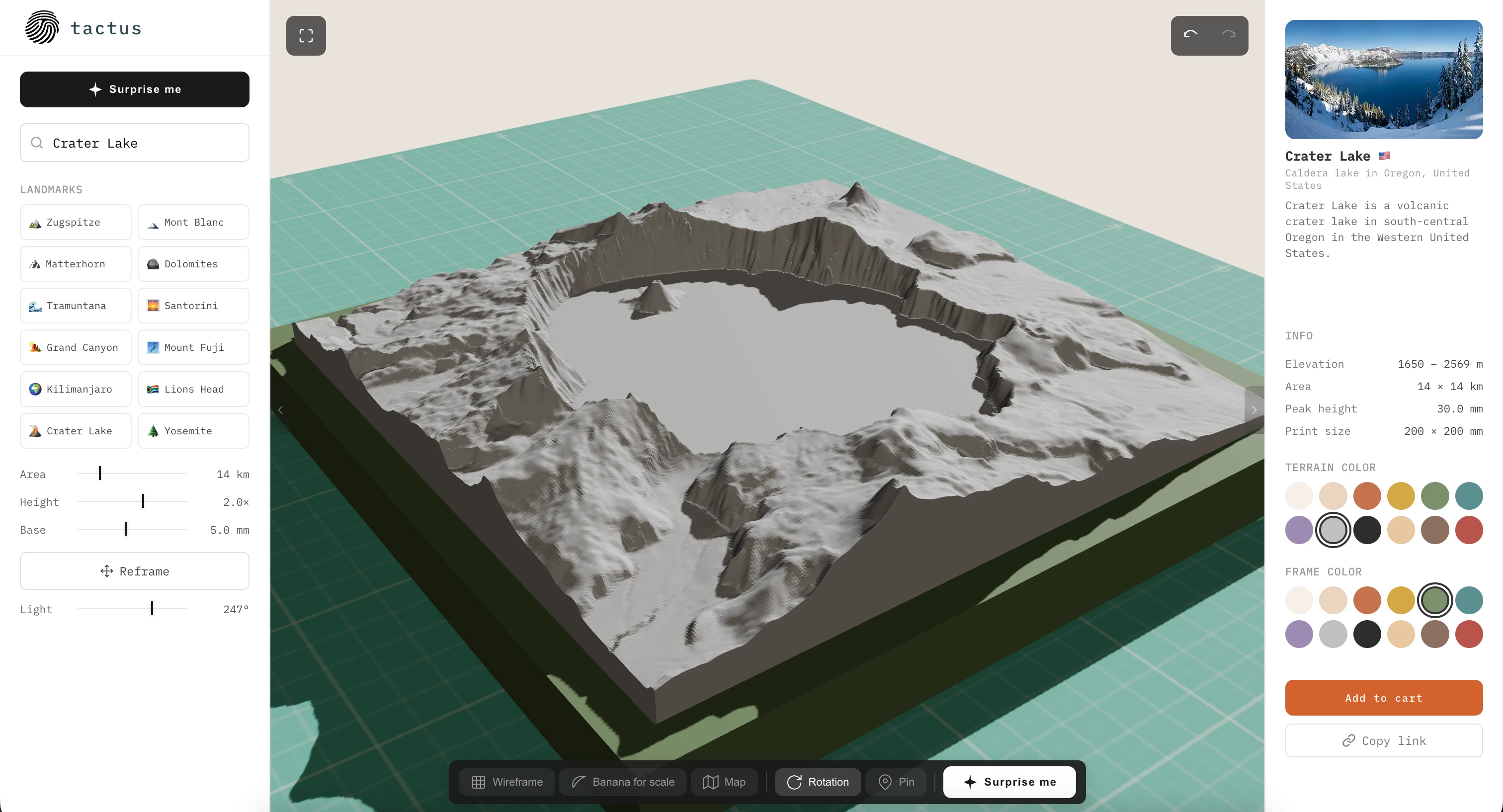Toggle Banana for scale
Screen dimensions: 1503x812
pyautogui.click(x=623, y=782)
